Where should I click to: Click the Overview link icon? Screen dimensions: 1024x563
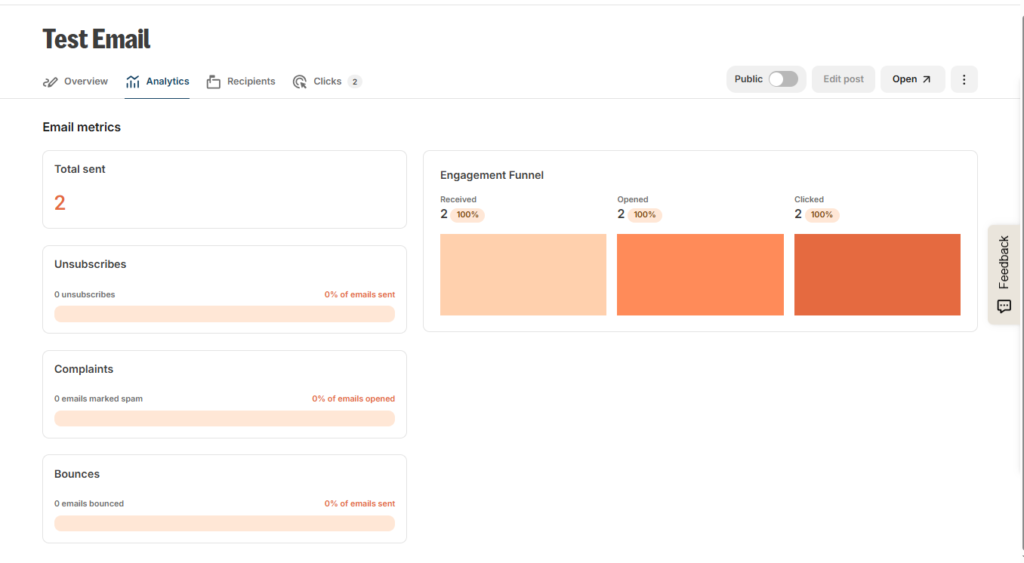pos(50,82)
